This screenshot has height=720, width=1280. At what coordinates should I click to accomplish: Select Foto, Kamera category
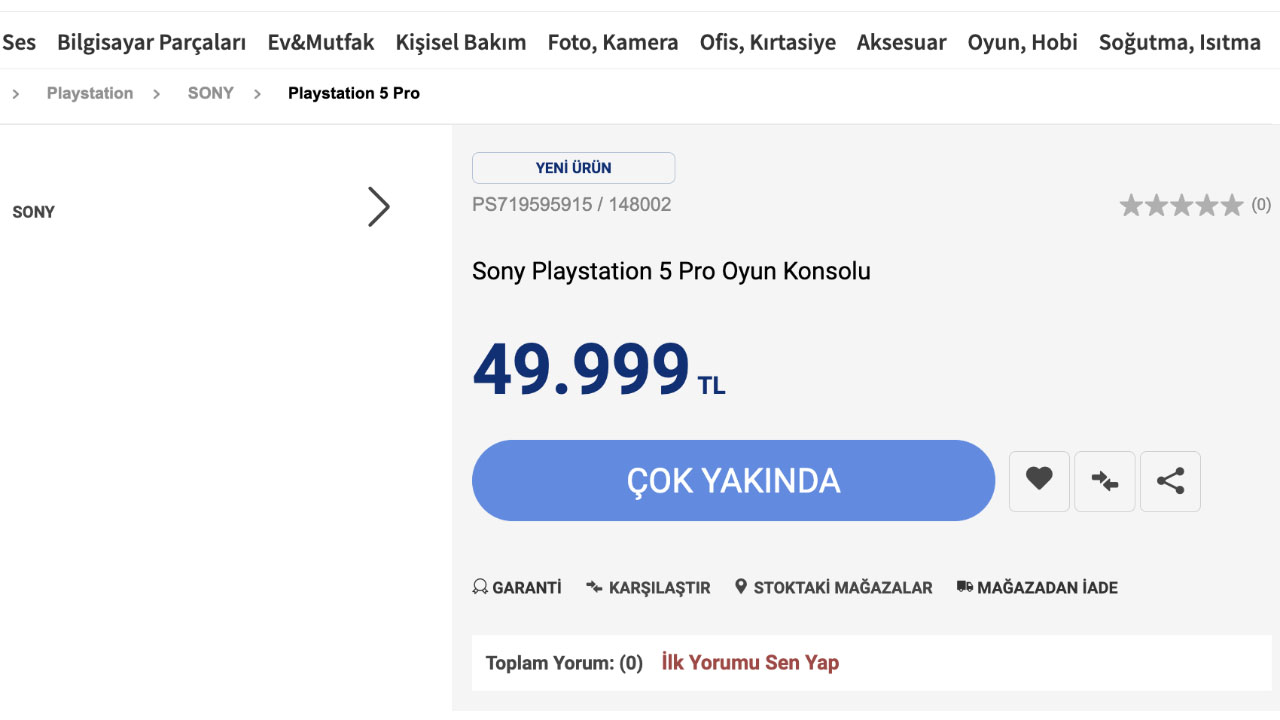pyautogui.click(x=613, y=42)
